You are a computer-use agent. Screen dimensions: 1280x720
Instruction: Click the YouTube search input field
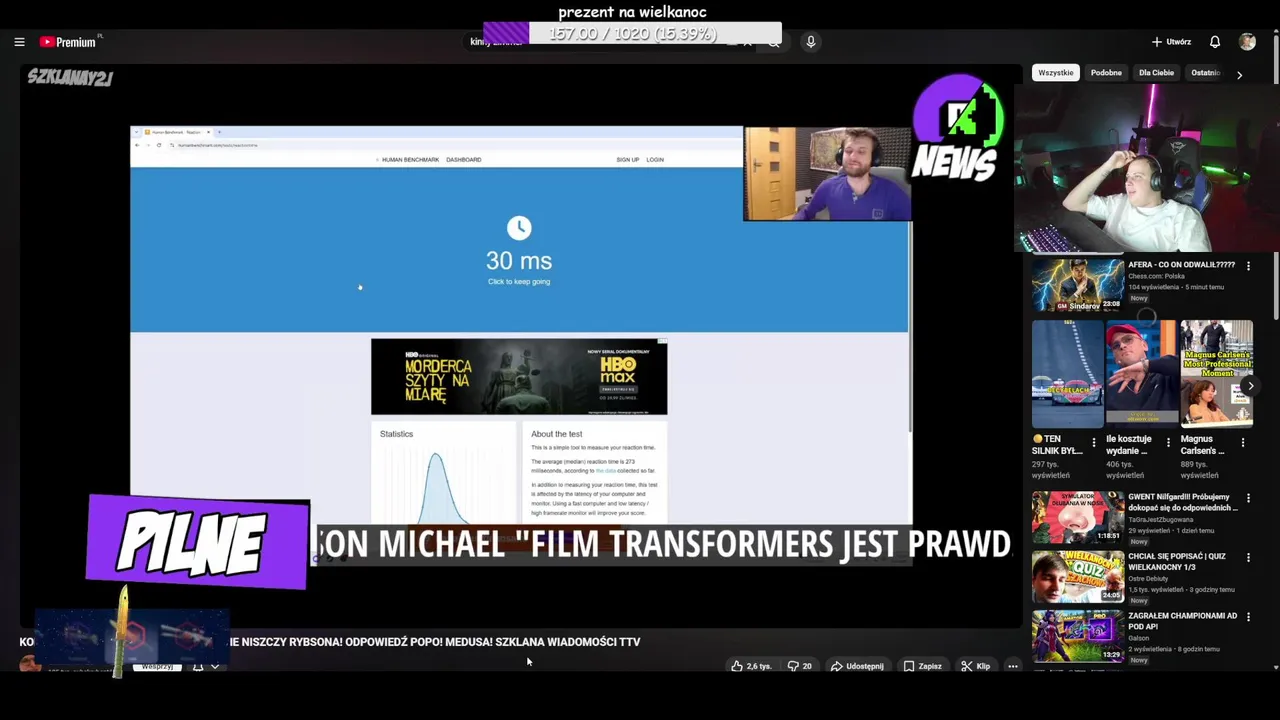[610, 42]
